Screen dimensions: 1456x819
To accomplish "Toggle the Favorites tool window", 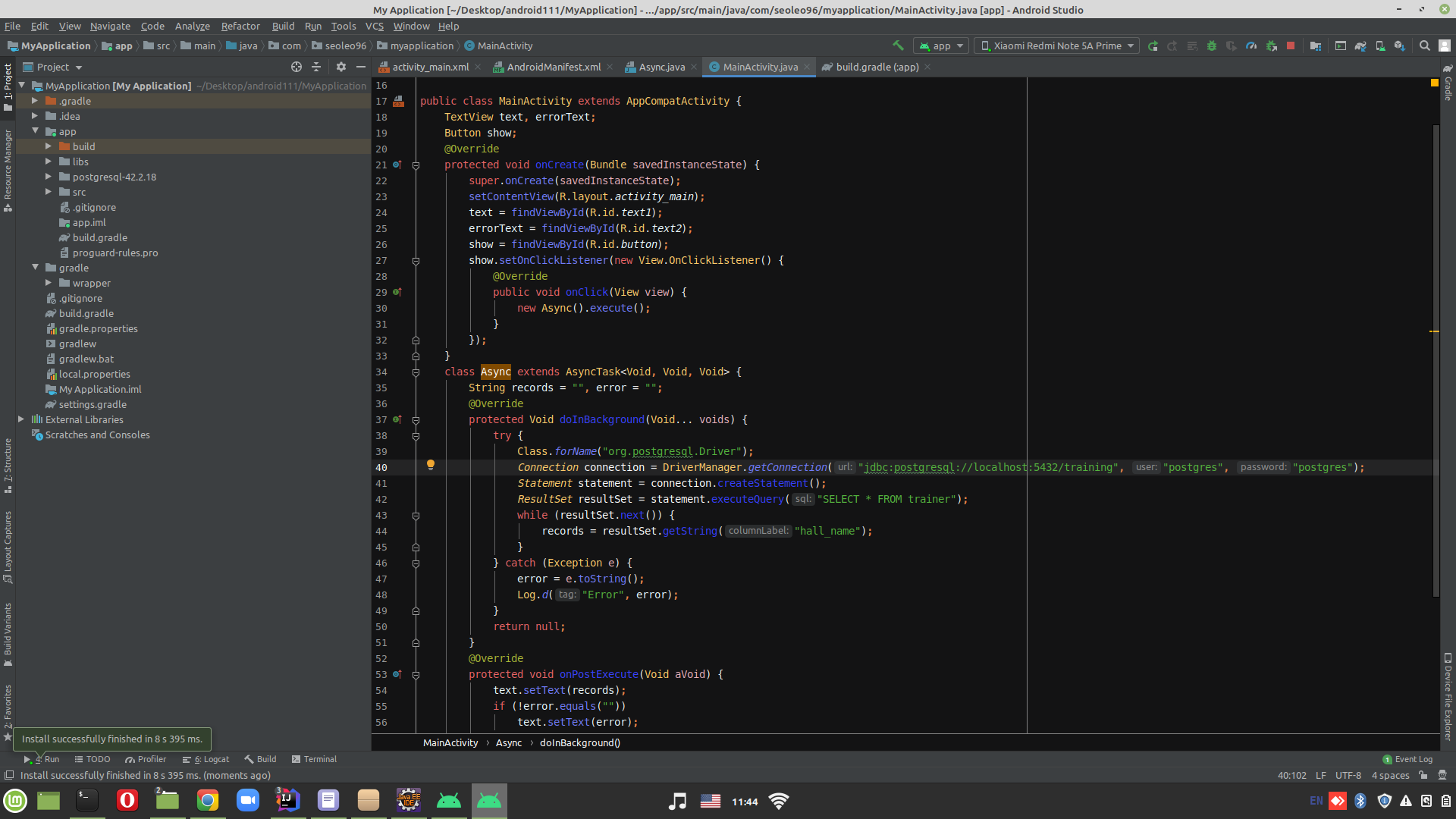I will click(x=8, y=711).
